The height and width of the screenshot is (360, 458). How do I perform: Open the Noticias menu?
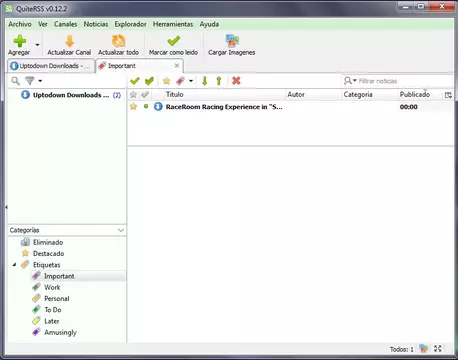[96, 24]
